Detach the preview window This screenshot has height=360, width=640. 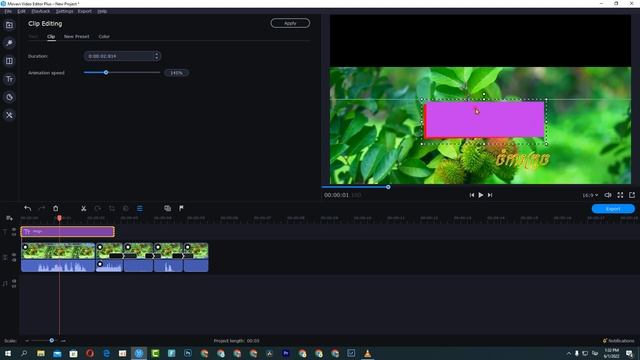632,195
